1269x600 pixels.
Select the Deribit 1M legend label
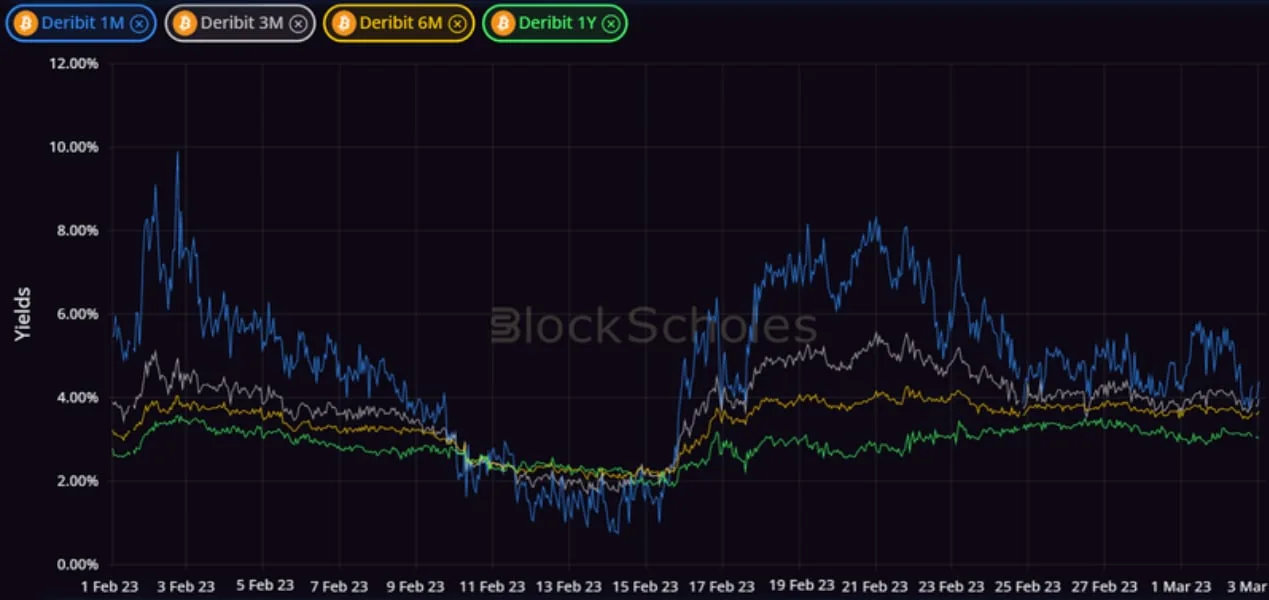tap(84, 23)
